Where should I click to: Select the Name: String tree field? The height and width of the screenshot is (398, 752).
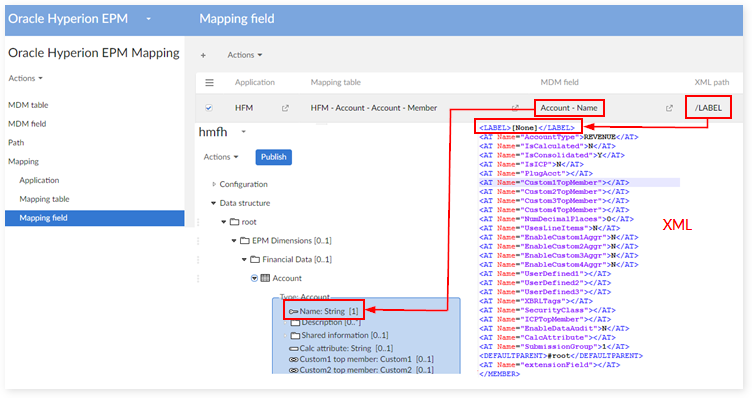pyautogui.click(x=324, y=311)
